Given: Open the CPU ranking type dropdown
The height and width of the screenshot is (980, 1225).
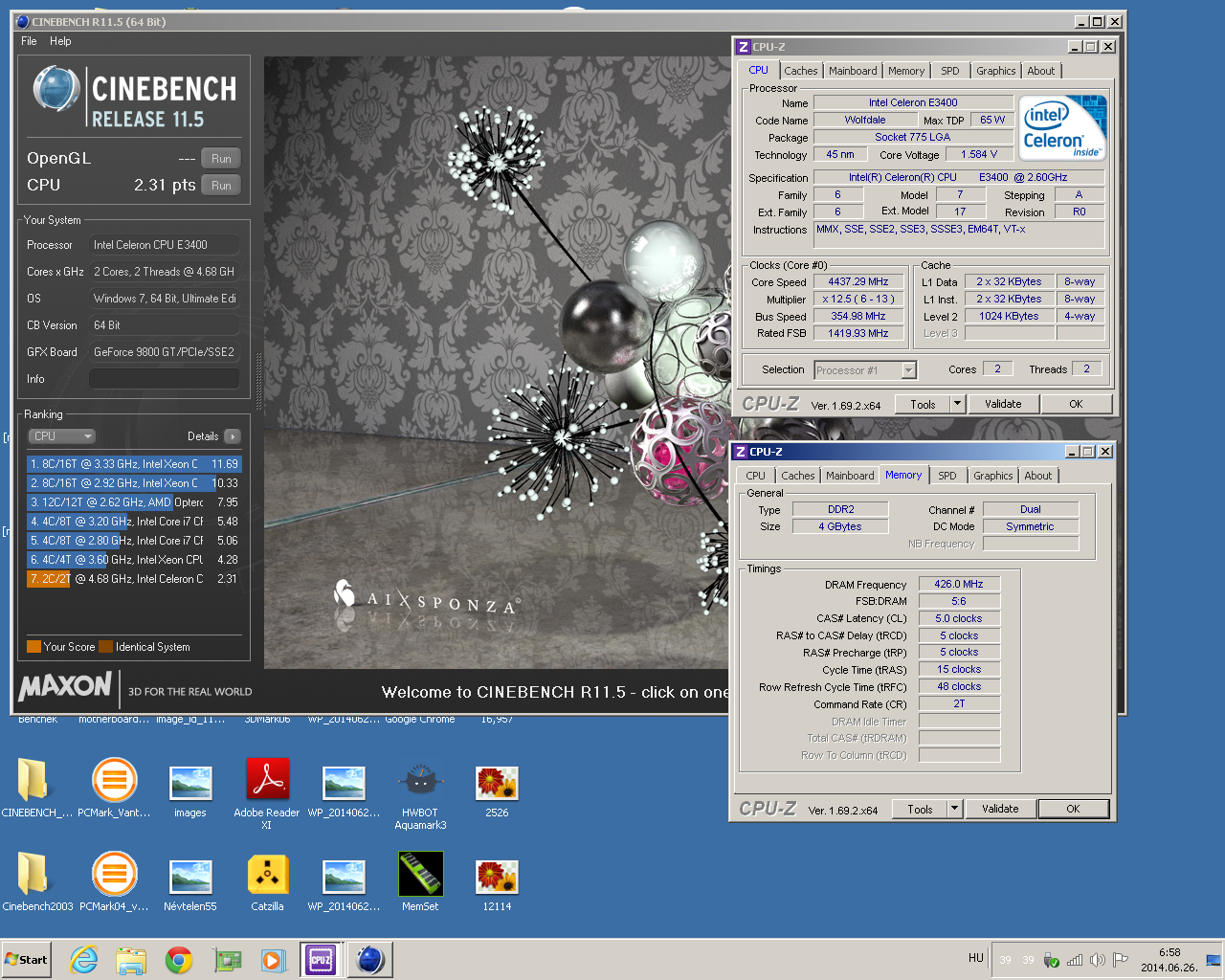Looking at the screenshot, I should pos(62,436).
